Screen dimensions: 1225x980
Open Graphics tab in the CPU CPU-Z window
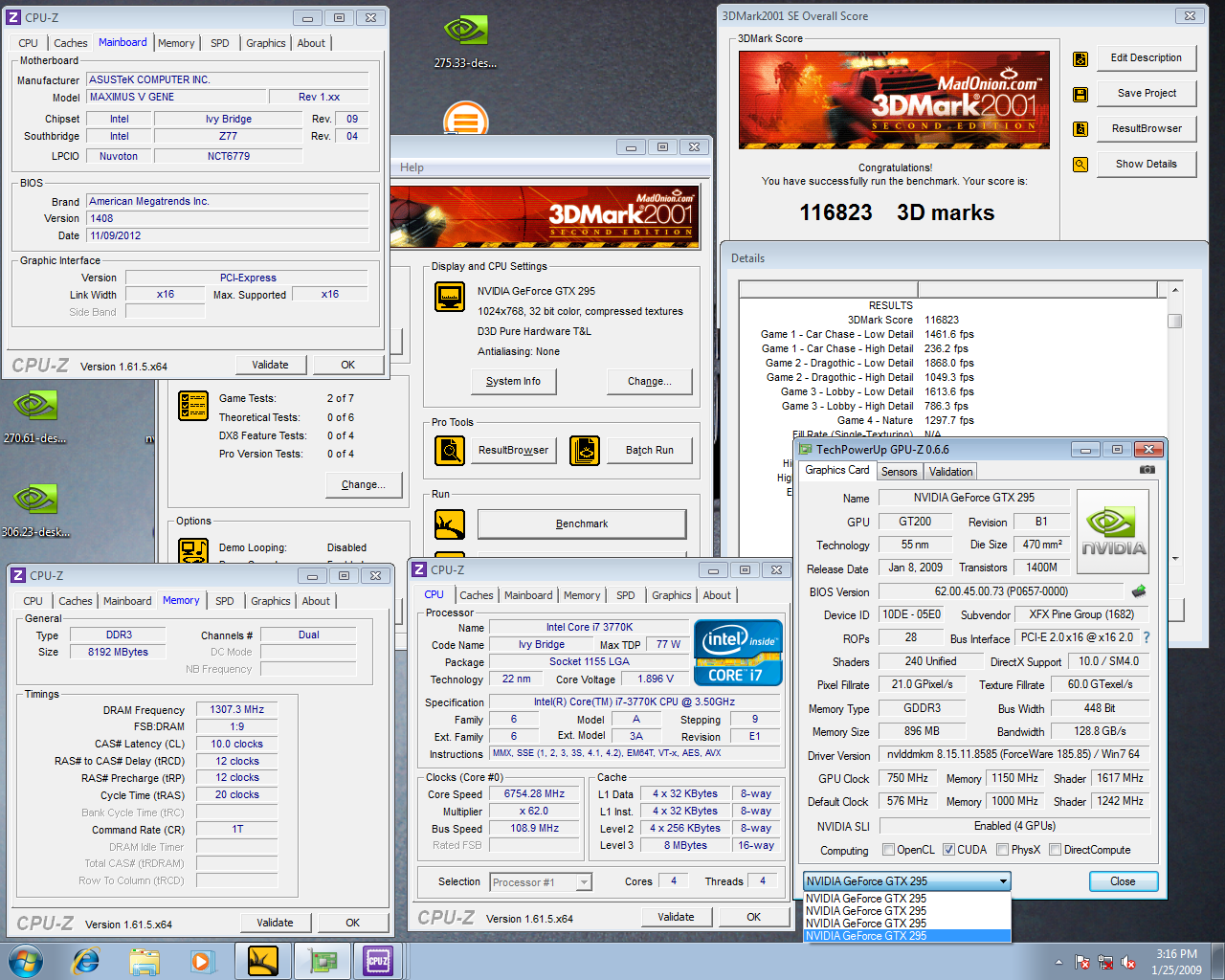[671, 595]
